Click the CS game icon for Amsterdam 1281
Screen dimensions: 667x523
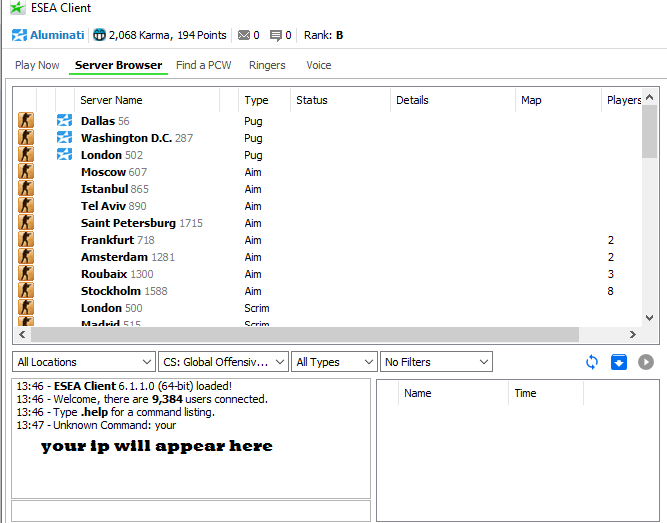click(26, 257)
